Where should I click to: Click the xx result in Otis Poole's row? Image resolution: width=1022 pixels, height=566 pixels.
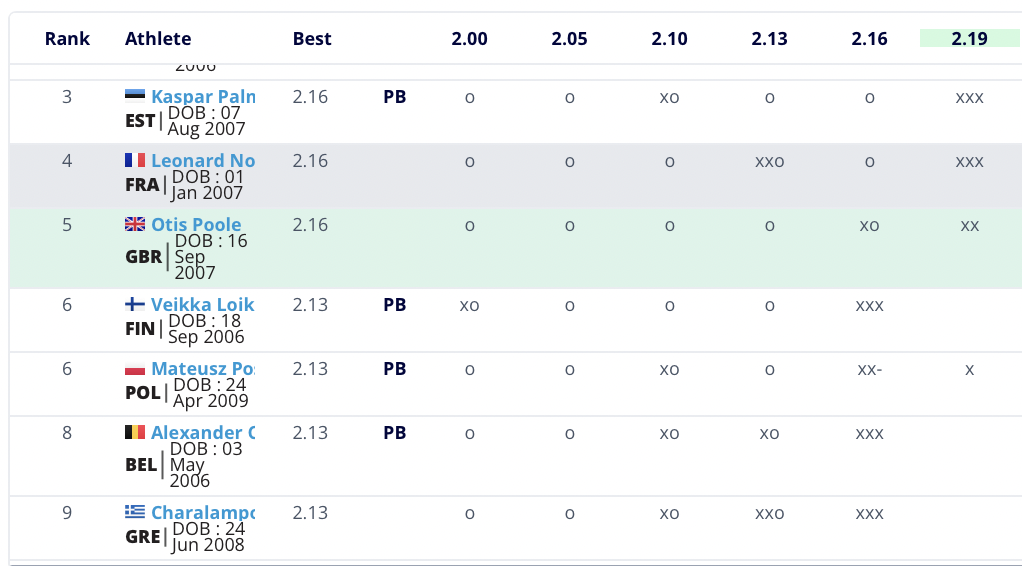(x=969, y=225)
